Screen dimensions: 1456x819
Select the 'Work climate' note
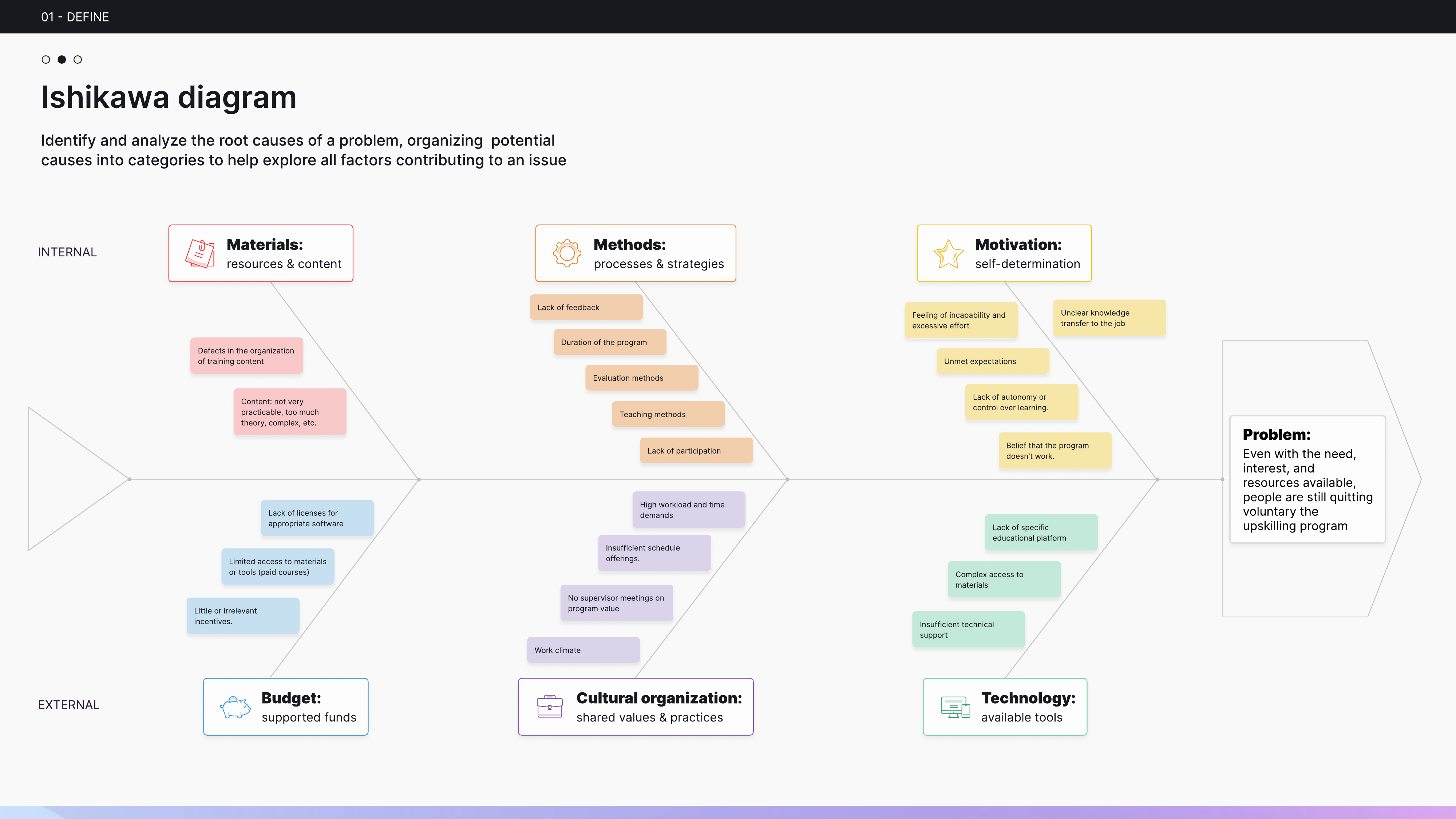(583, 649)
